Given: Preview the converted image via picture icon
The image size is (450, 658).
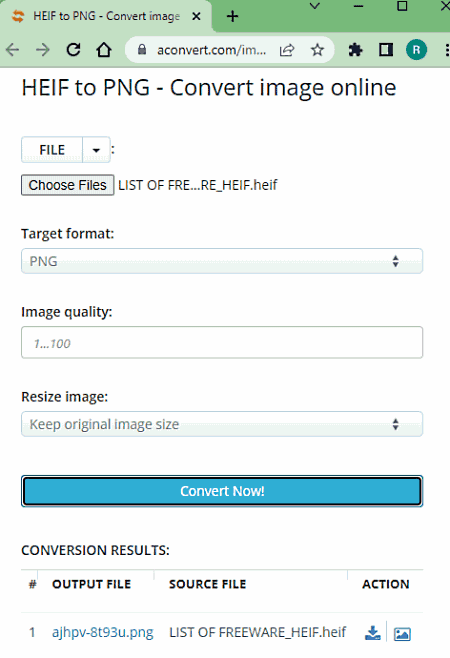Looking at the screenshot, I should 402,634.
